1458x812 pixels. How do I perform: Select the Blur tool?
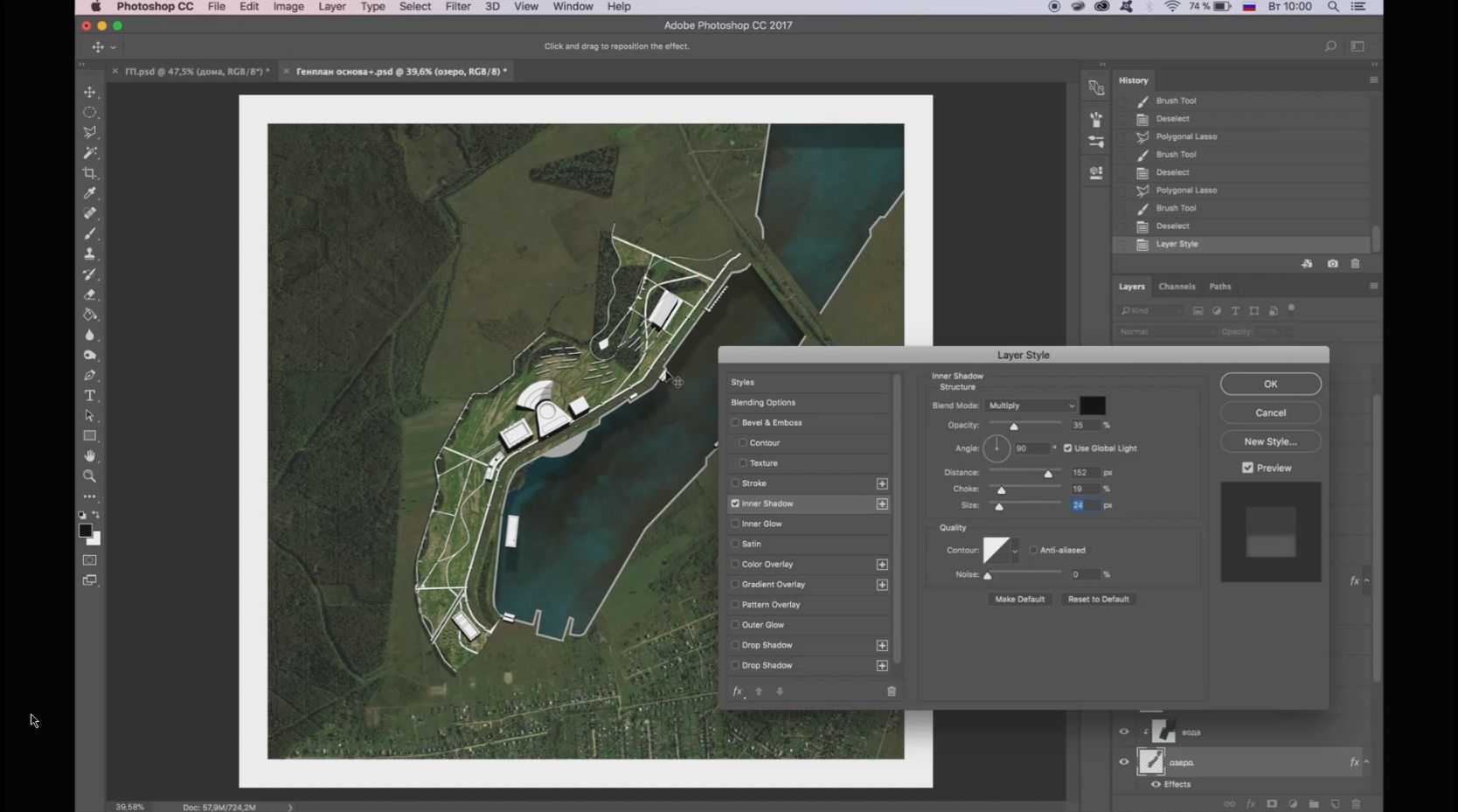[x=90, y=335]
